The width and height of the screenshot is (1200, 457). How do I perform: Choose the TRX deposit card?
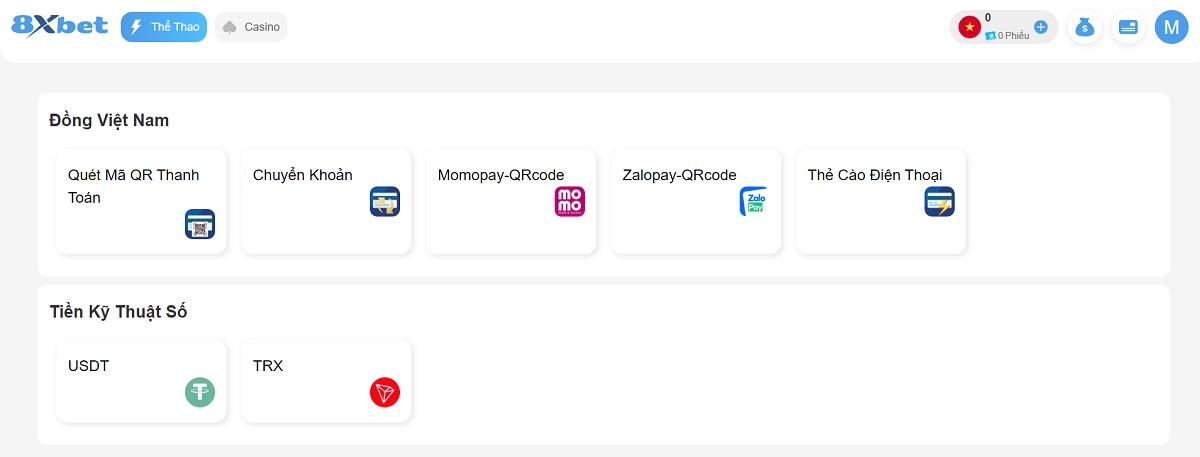point(327,381)
